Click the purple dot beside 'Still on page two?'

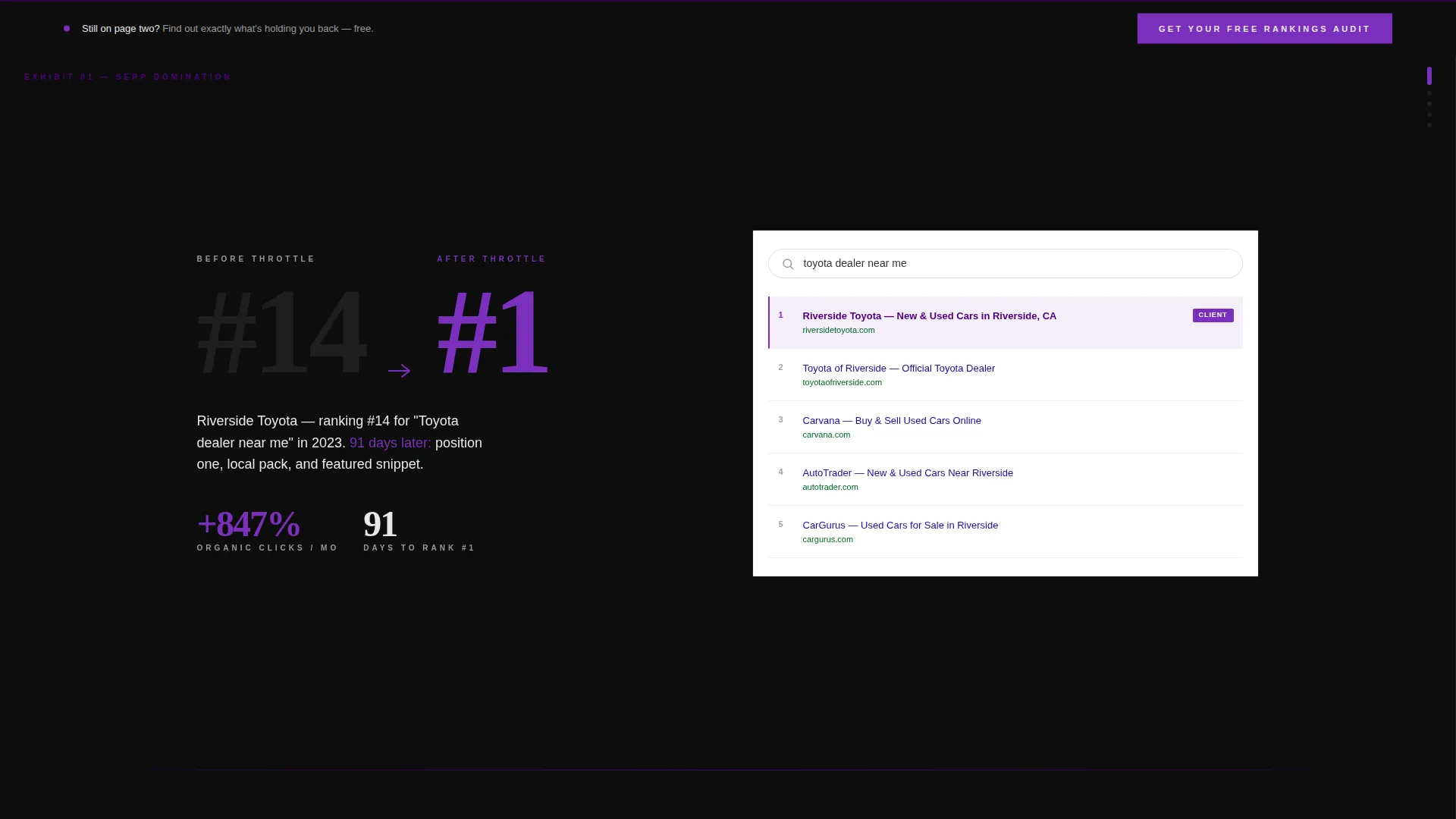[x=67, y=29]
